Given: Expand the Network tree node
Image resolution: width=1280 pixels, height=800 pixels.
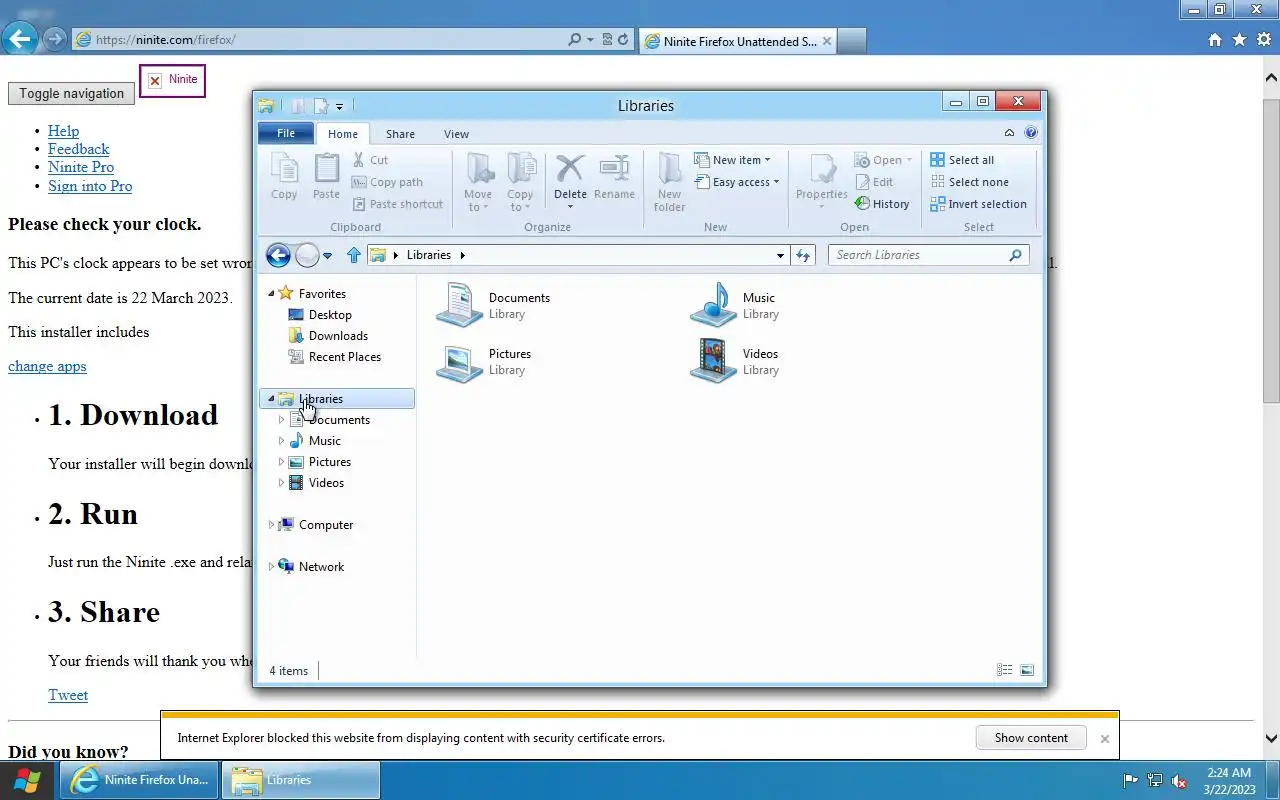Looking at the screenshot, I should click(271, 567).
